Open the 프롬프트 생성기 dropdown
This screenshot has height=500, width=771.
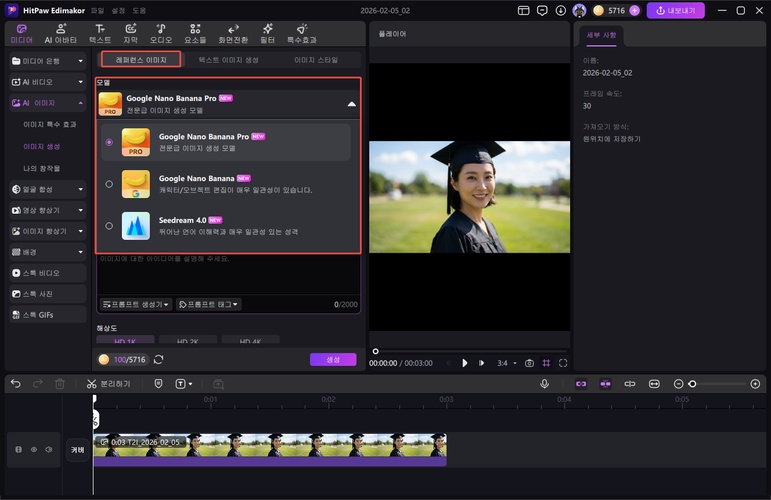(136, 303)
